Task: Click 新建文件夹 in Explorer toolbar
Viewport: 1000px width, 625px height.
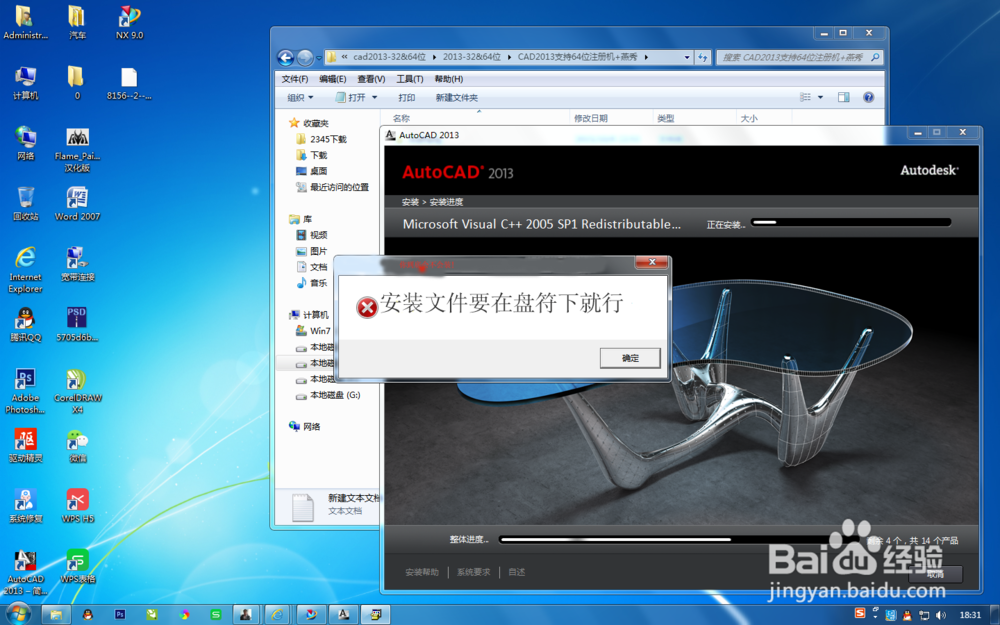Action: click(x=457, y=98)
